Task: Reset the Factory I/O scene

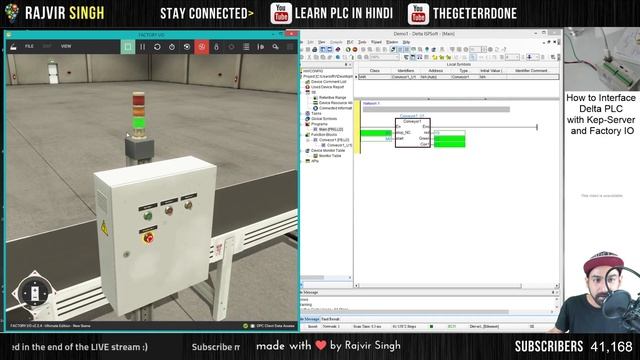Action: pyautogui.click(x=157, y=47)
